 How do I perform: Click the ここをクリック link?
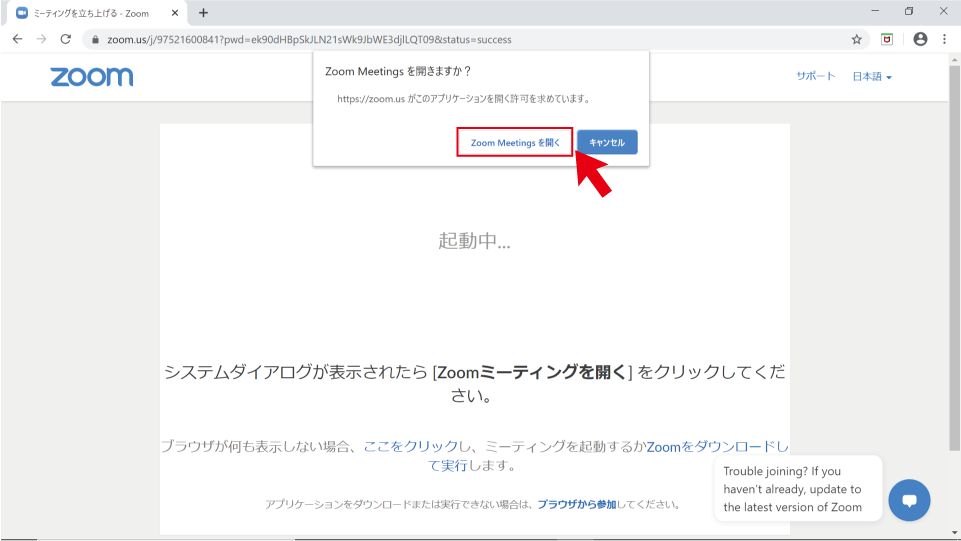click(x=411, y=447)
